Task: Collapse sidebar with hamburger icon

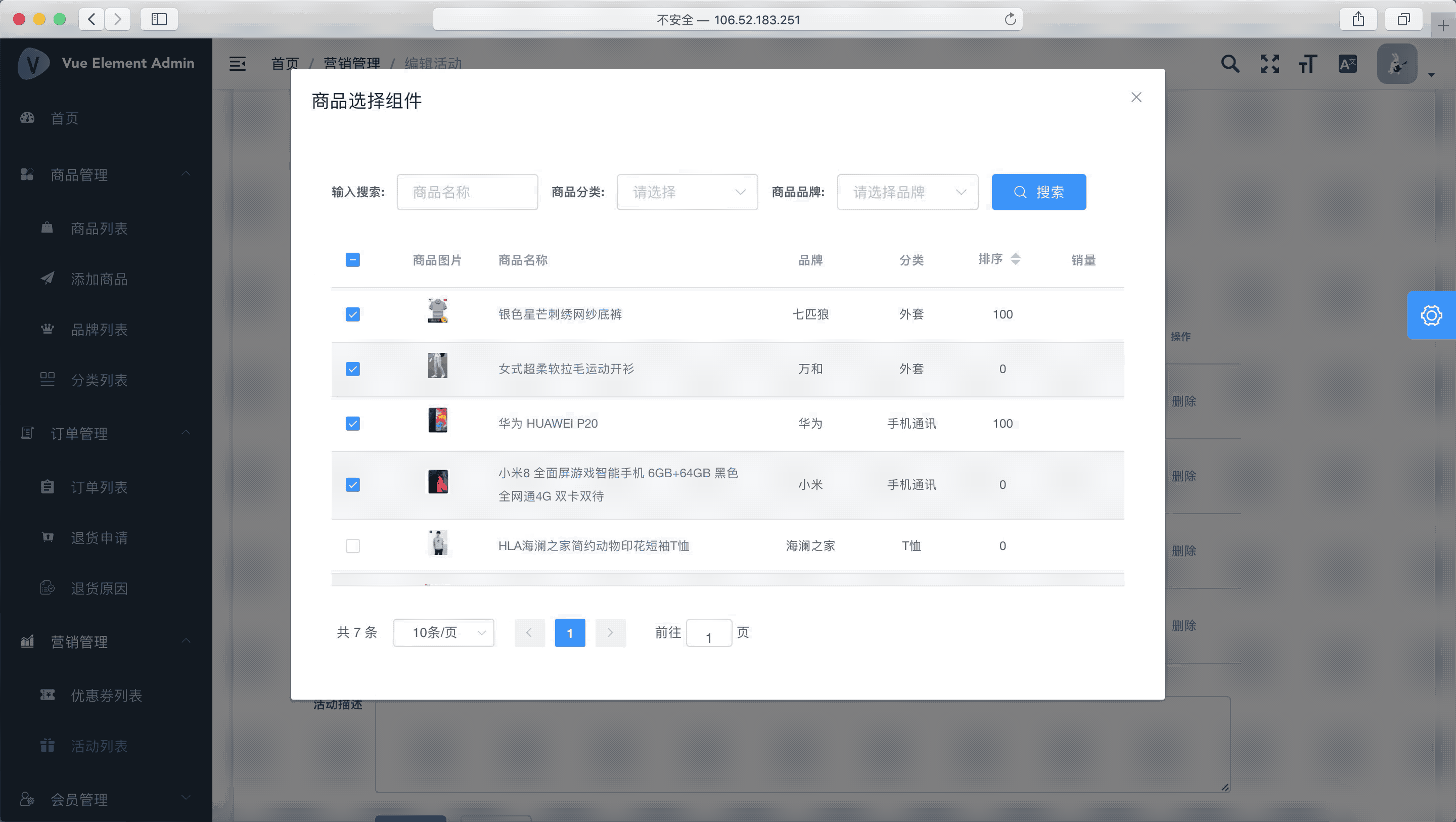Action: [x=238, y=63]
